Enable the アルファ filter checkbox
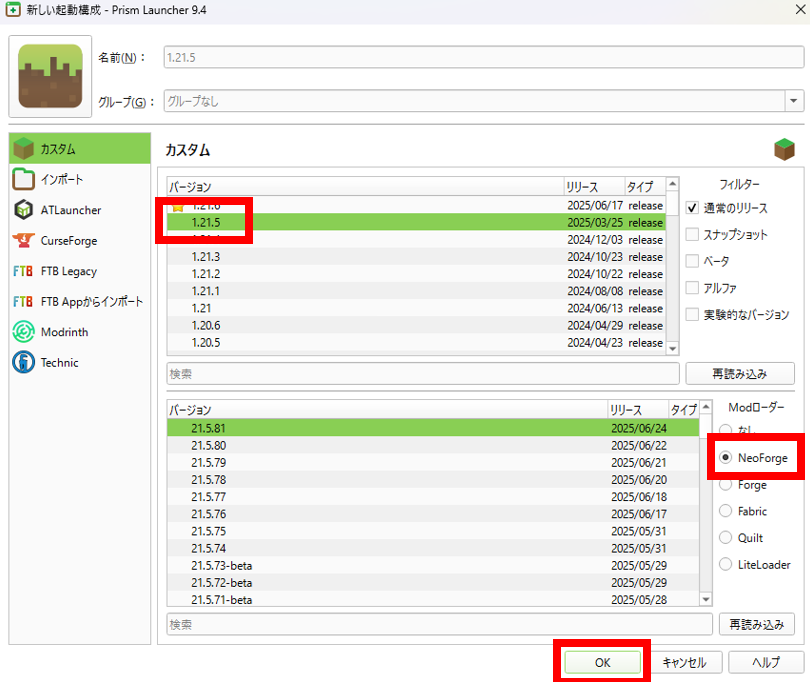The image size is (810, 682). click(x=692, y=288)
